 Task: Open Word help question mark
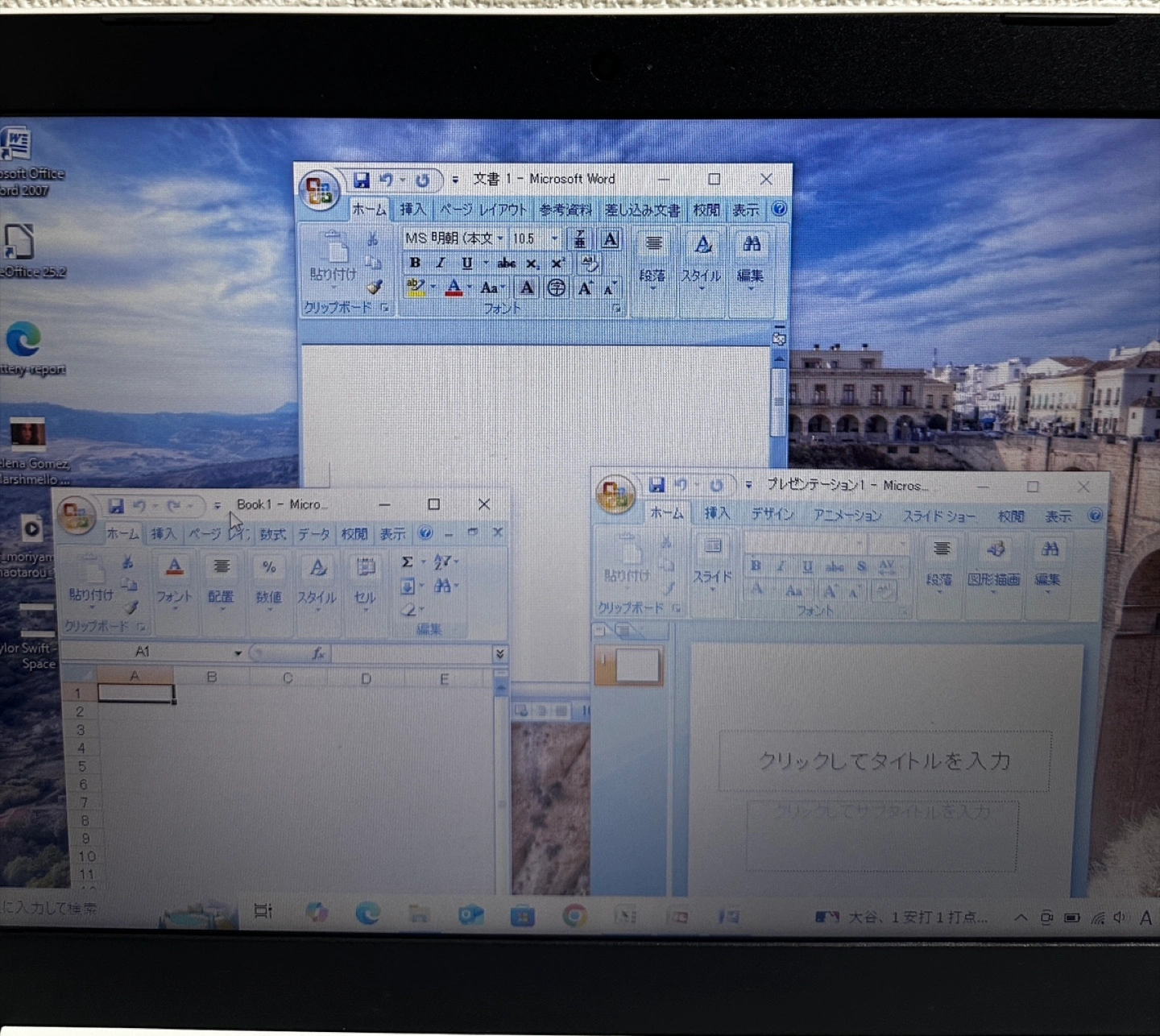(779, 209)
